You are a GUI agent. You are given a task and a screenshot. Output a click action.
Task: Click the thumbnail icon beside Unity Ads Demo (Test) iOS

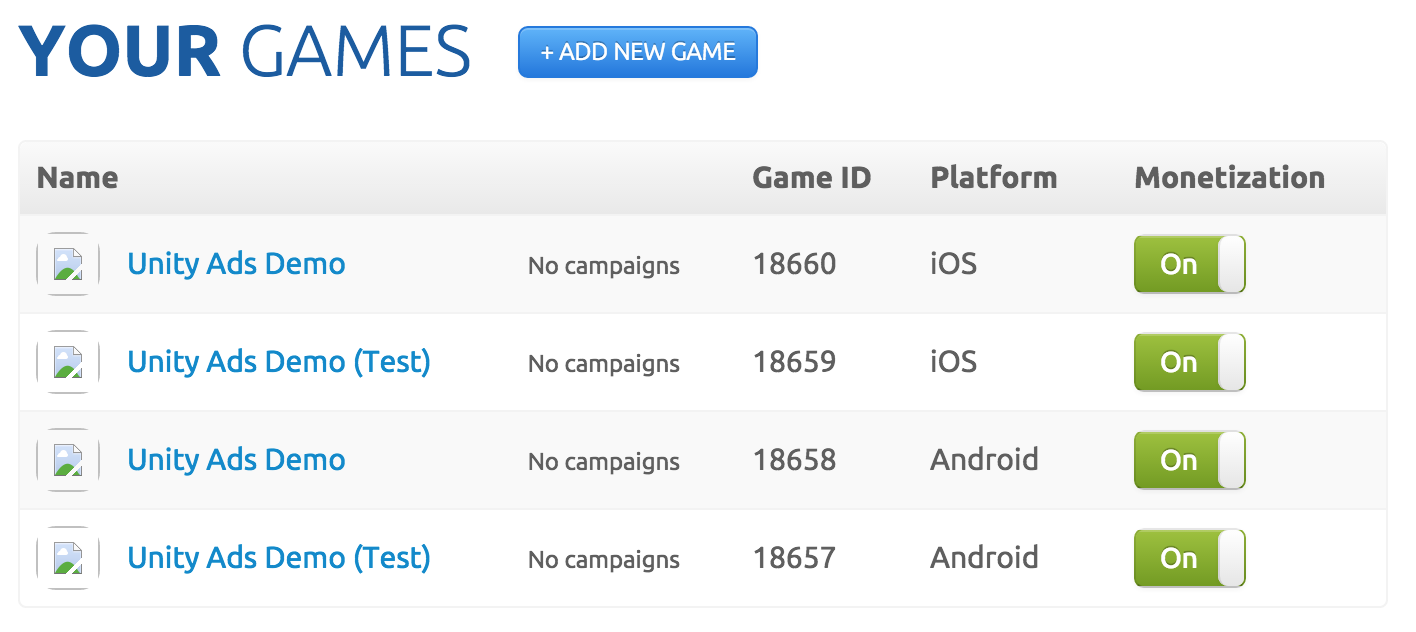coord(68,362)
